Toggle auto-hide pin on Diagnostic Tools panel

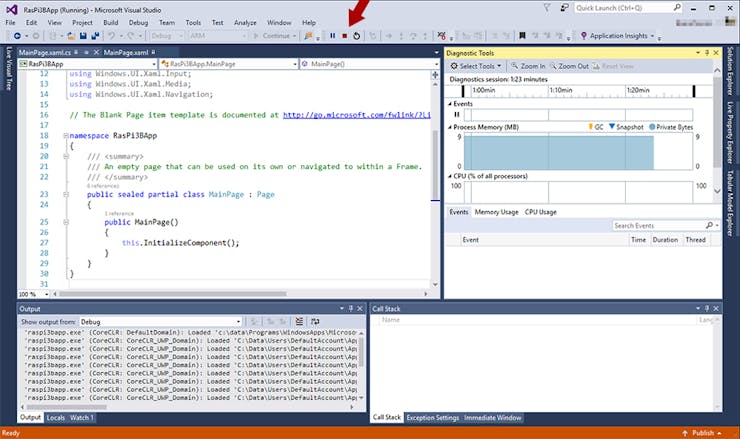[707, 53]
